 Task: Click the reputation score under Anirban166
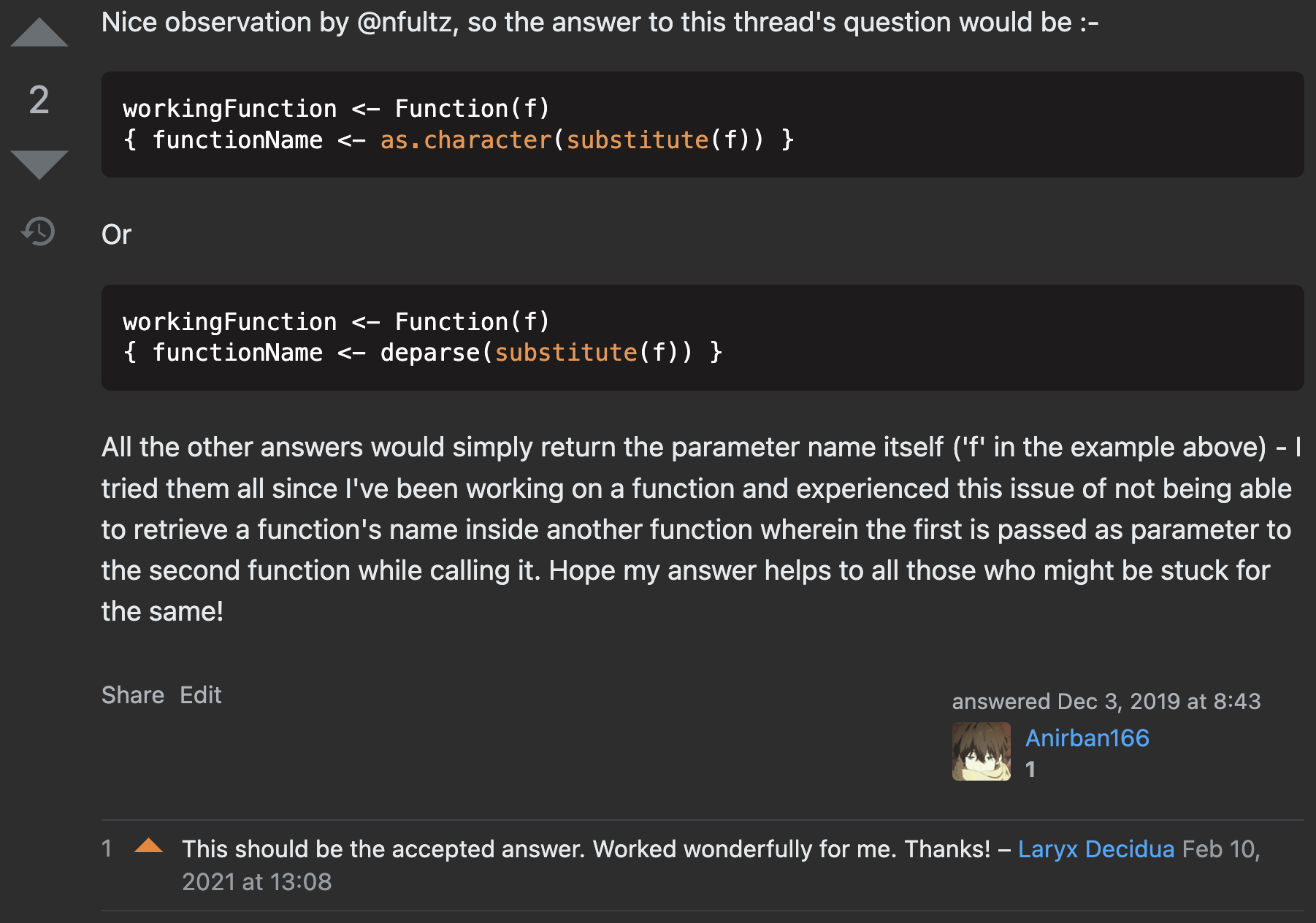coord(1030,769)
